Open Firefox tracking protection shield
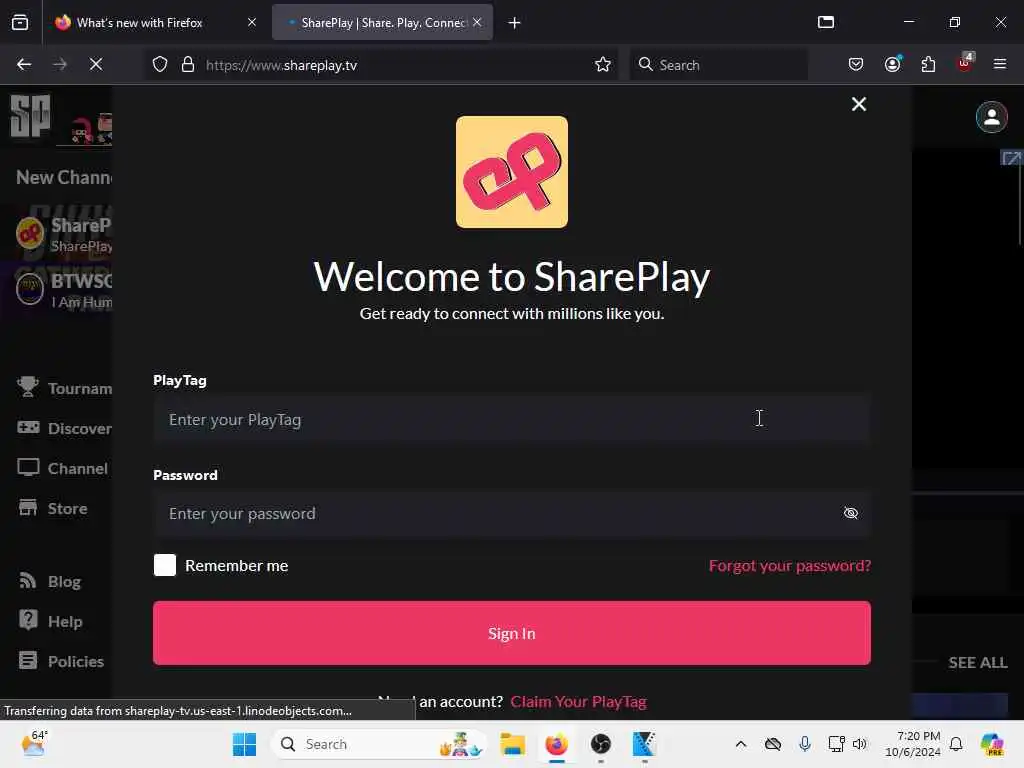 click(x=160, y=65)
